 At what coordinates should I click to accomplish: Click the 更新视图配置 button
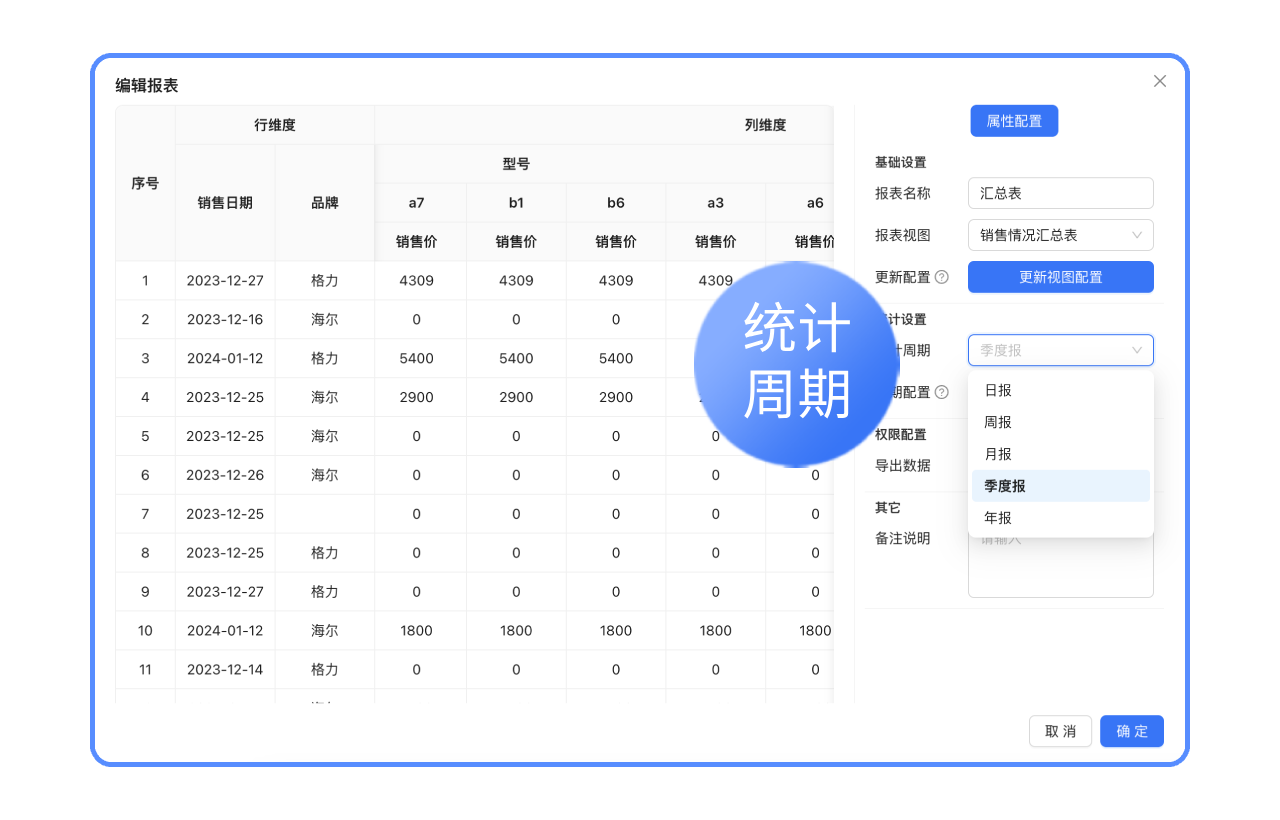(1060, 277)
